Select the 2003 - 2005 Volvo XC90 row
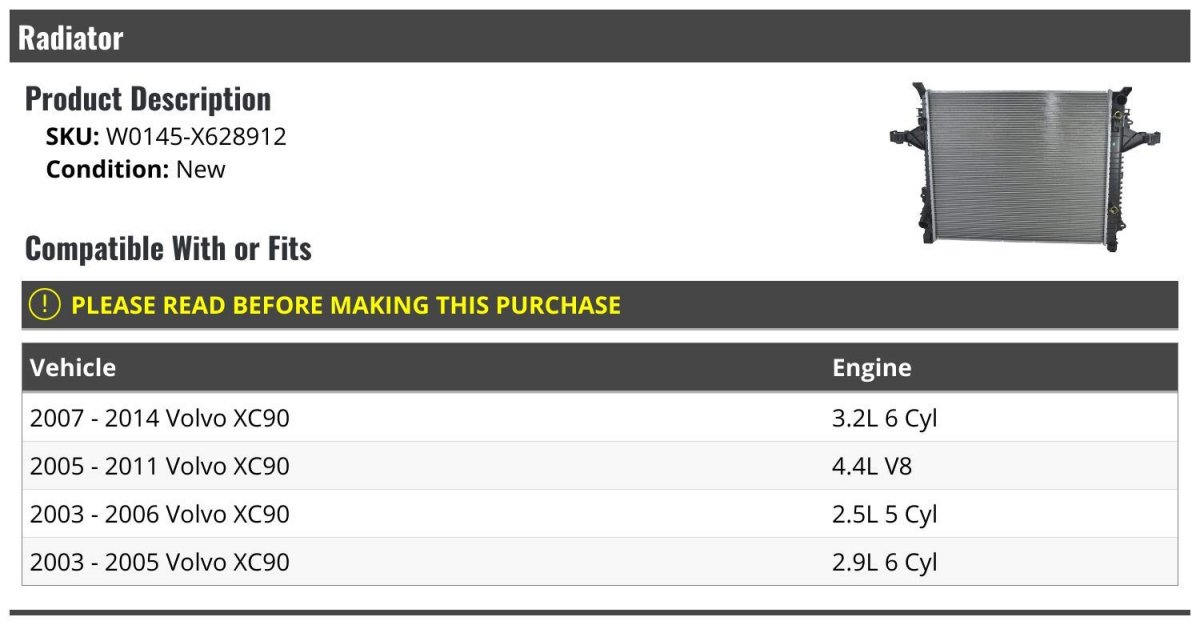This screenshot has height=625, width=1200. tap(160, 562)
